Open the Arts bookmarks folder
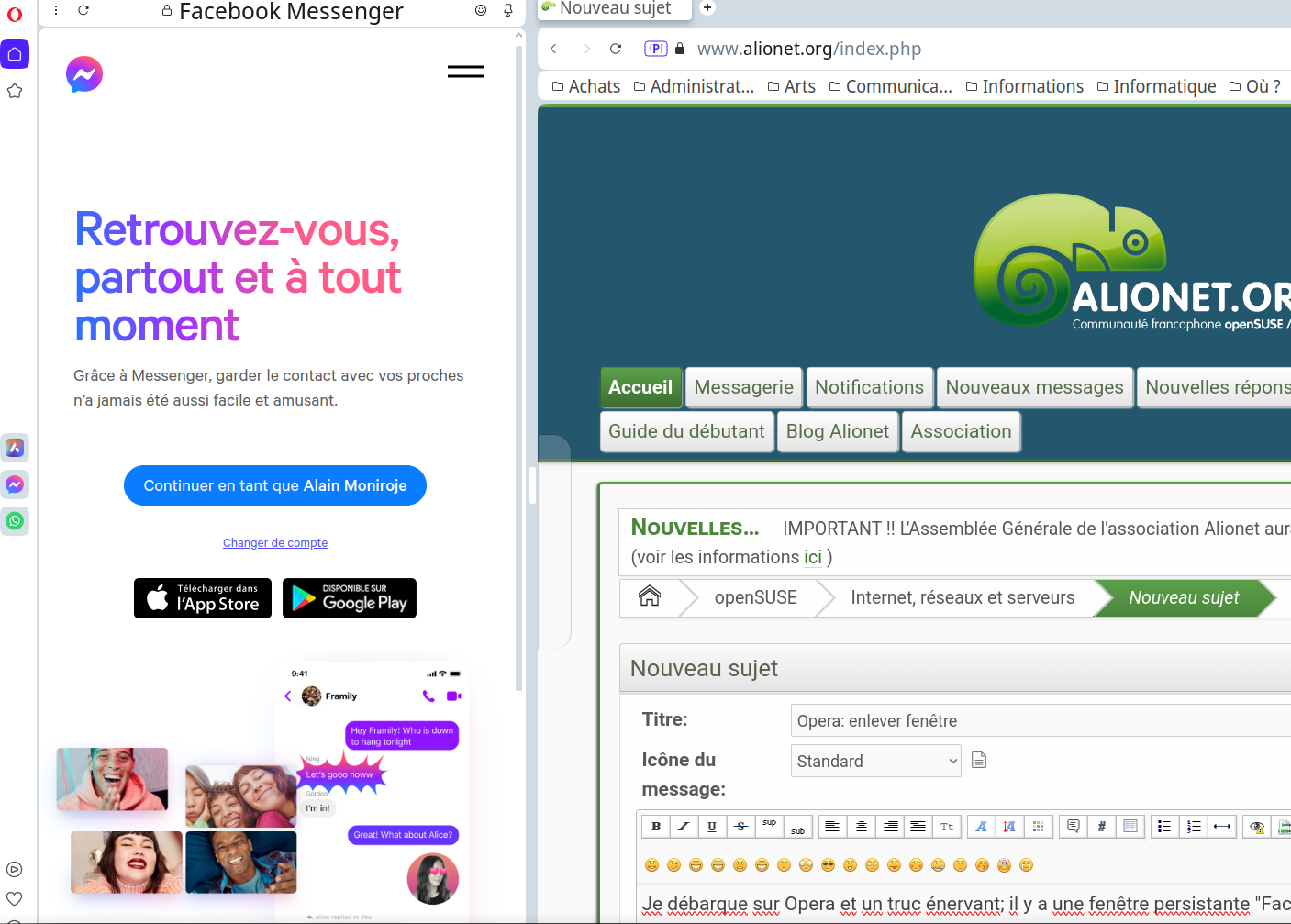1291x924 pixels. point(792,86)
